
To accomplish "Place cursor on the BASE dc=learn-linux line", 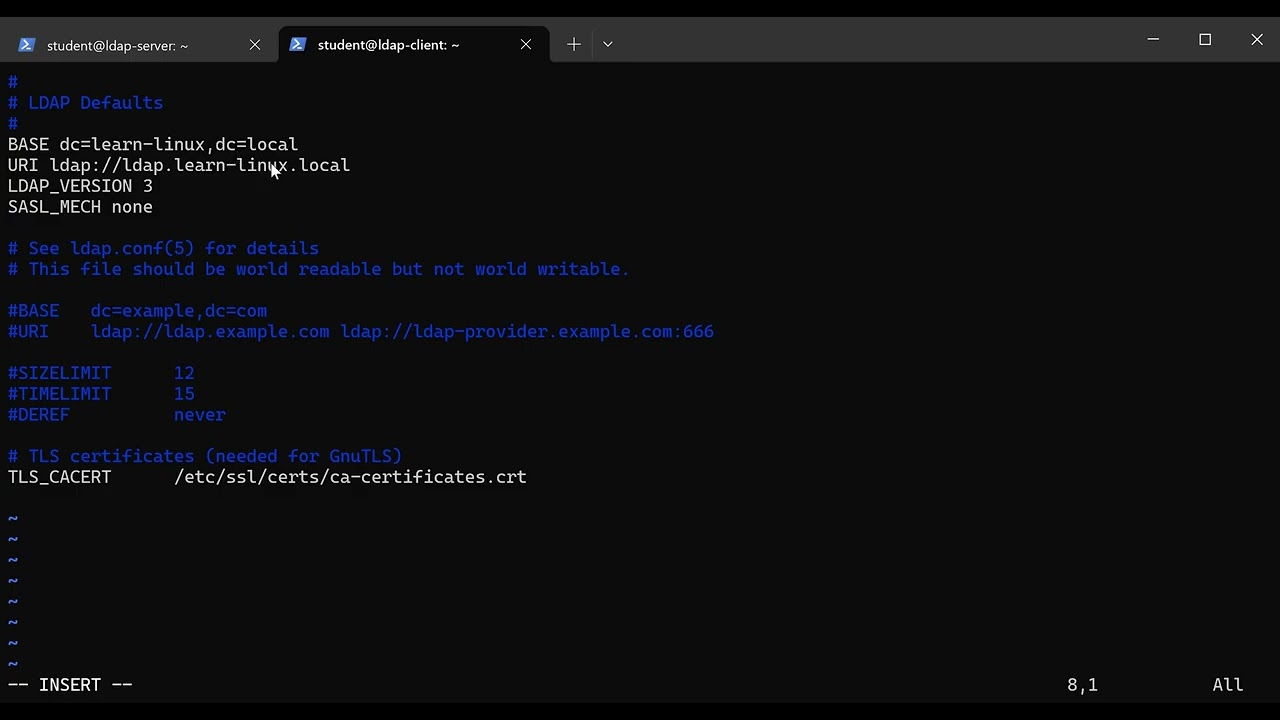I will (153, 144).
